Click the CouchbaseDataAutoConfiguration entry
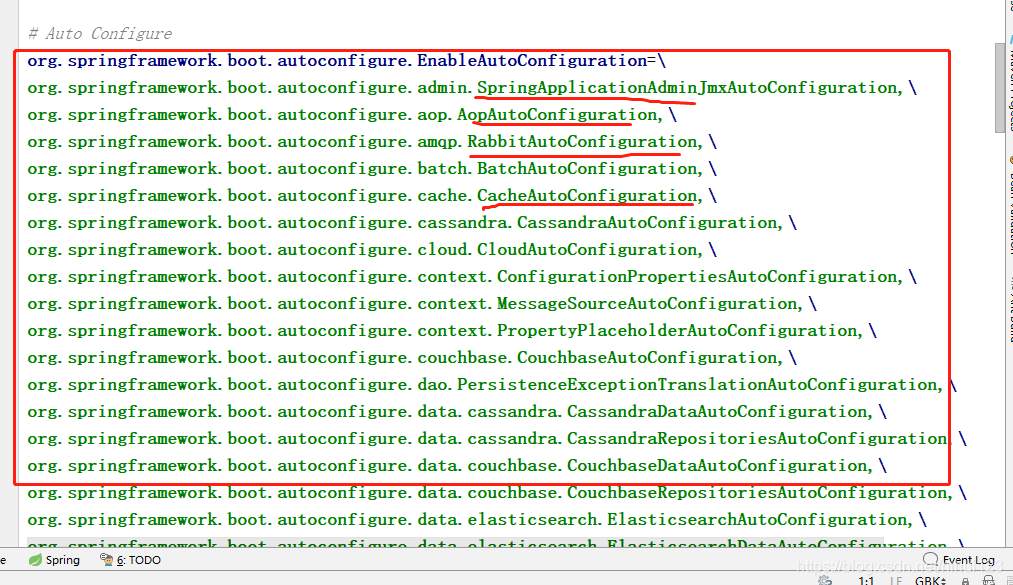 718,467
